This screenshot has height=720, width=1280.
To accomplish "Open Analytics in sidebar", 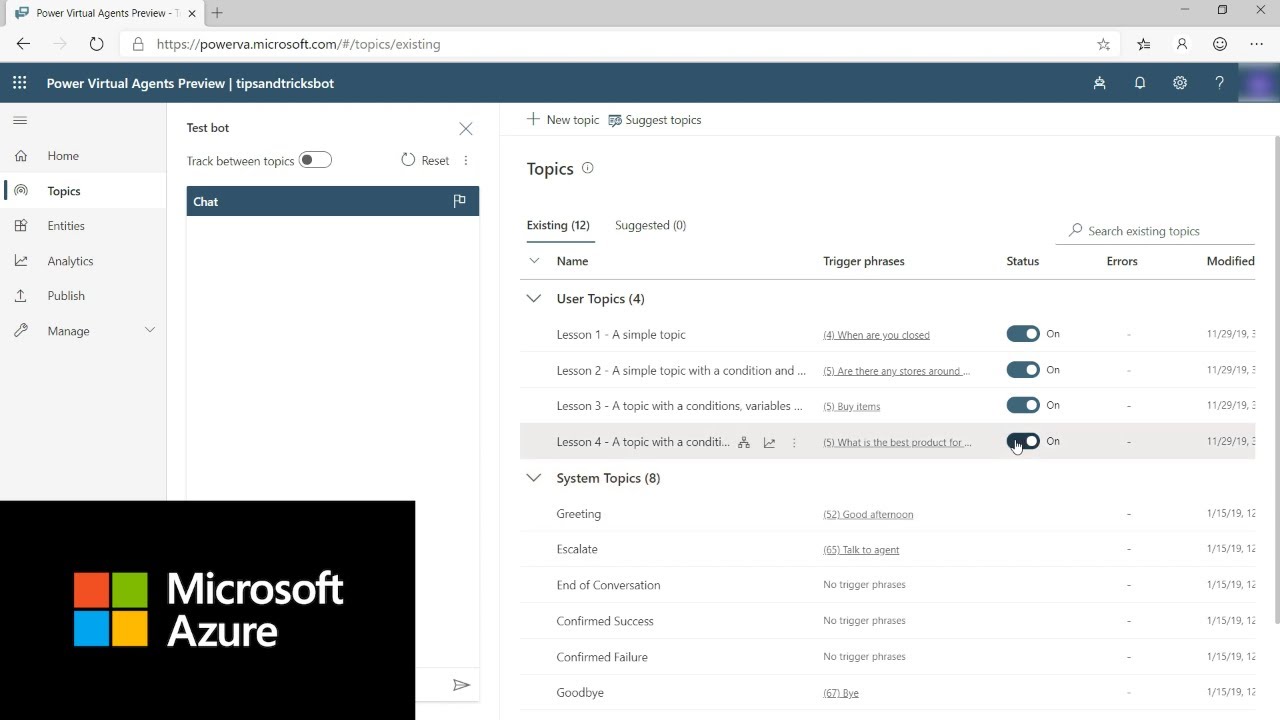I will (70, 261).
